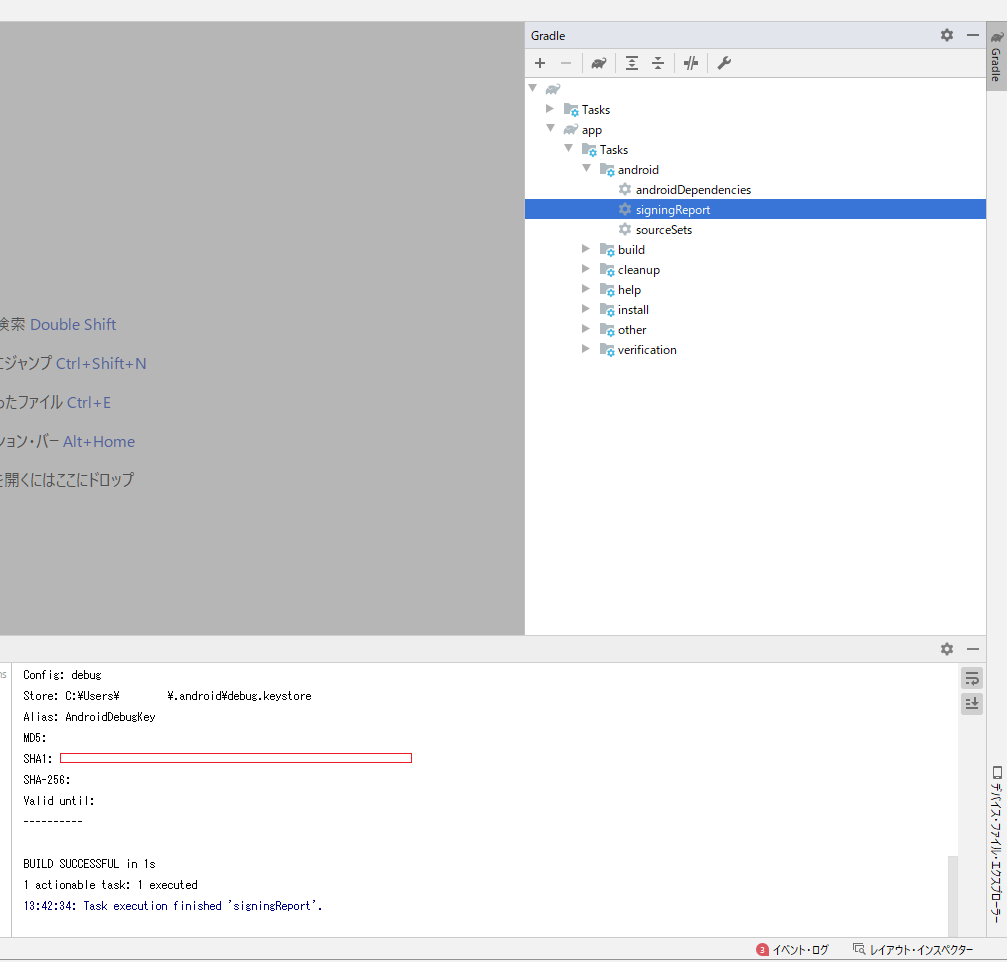Image resolution: width=1007 pixels, height=962 pixels.
Task: Click the Ctrl+Shift+N shortcut hint
Action: tap(101, 363)
